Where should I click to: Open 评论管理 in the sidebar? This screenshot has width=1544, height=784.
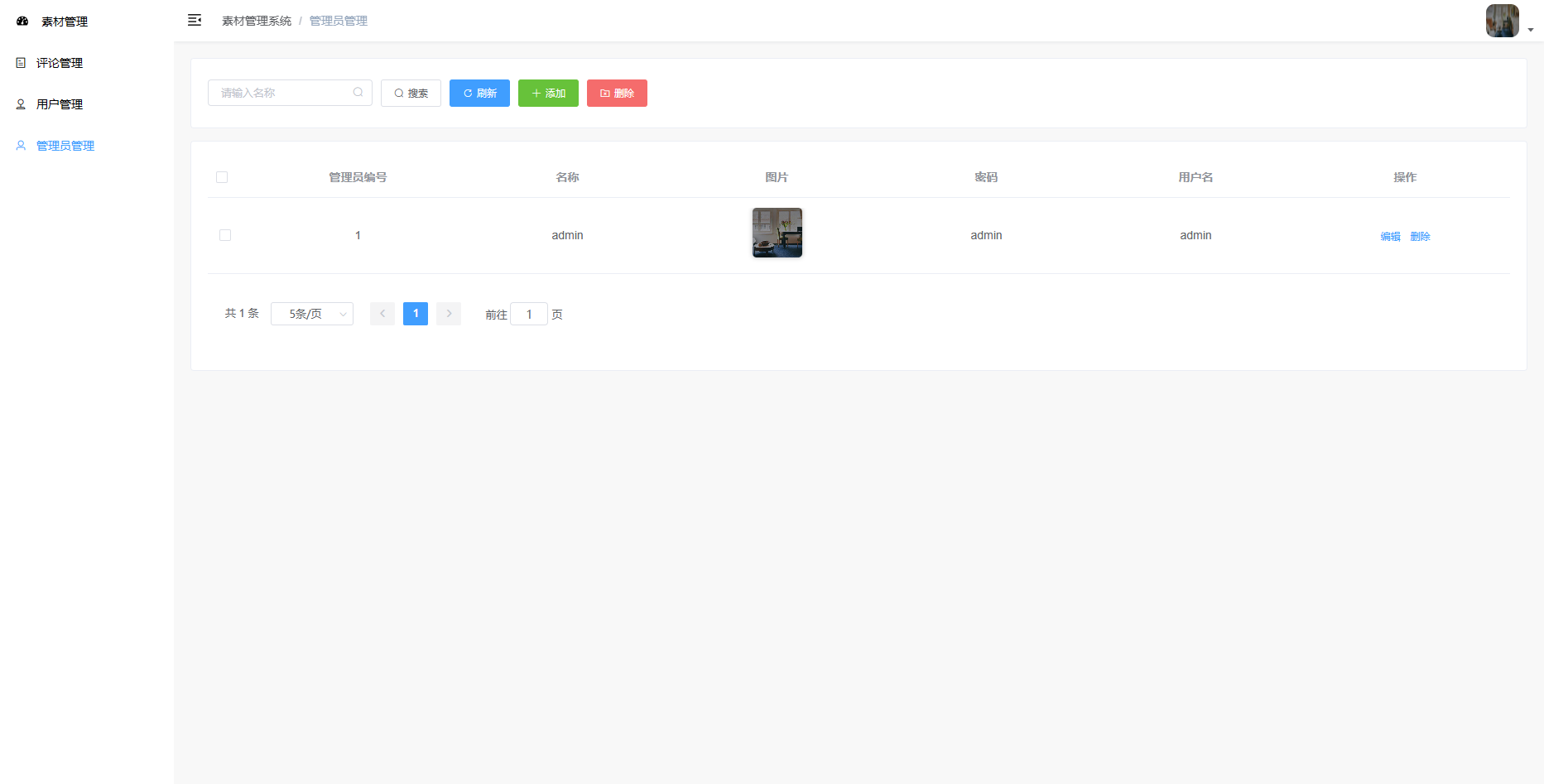(x=60, y=63)
